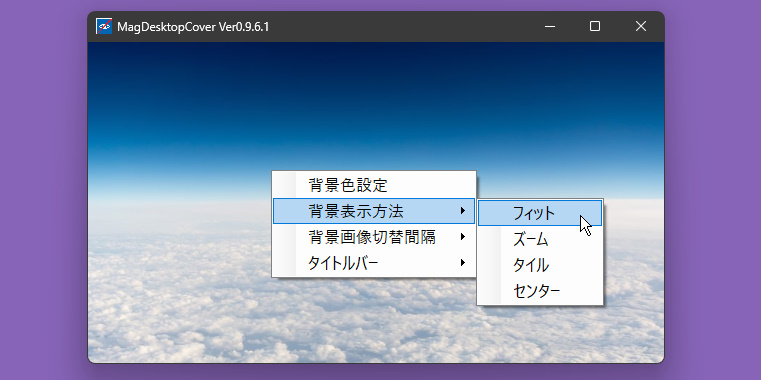Maximize the MagDesktopCover window
The image size is (761, 380).
click(x=595, y=26)
